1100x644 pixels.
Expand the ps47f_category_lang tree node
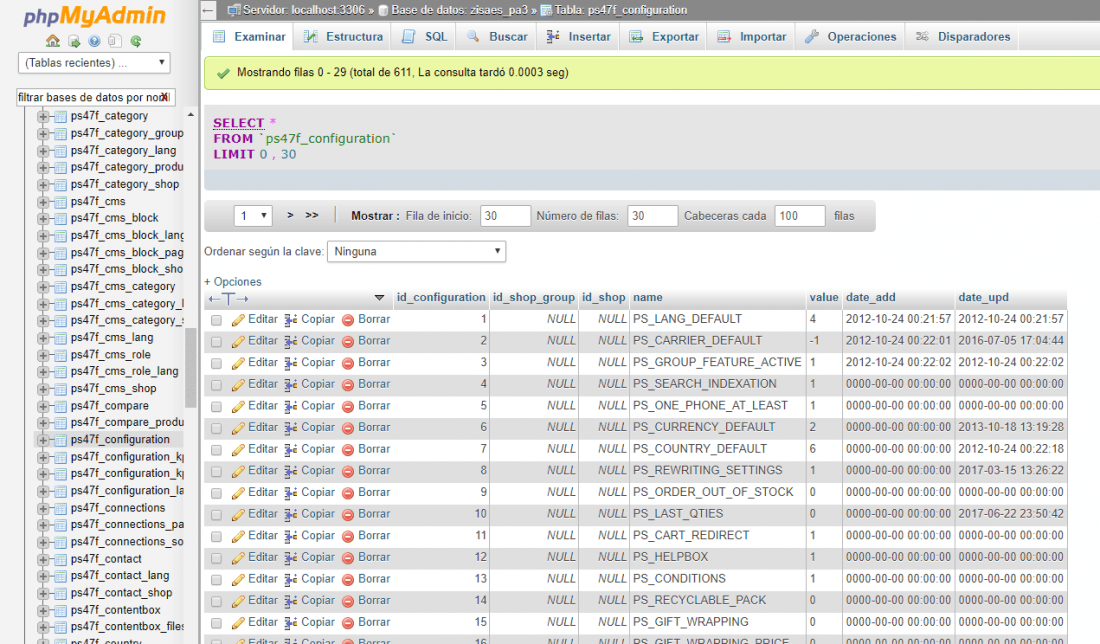43,151
